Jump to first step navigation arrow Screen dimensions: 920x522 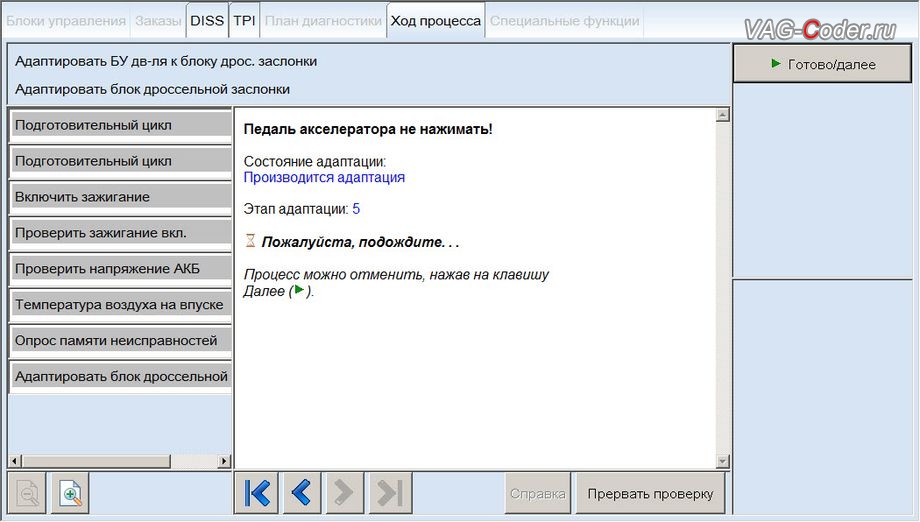pyautogui.click(x=257, y=493)
